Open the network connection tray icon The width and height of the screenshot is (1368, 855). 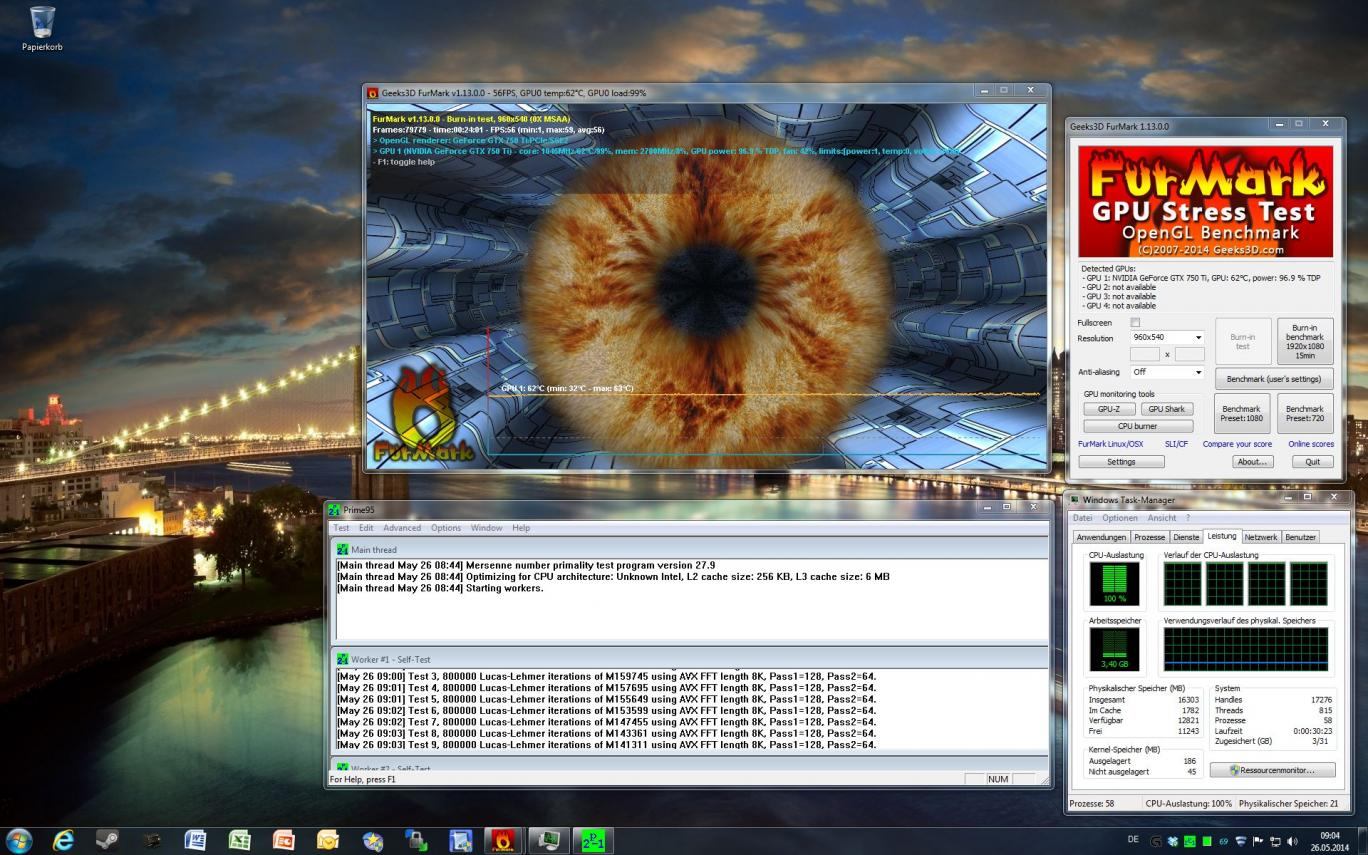pyautogui.click(x=1275, y=842)
